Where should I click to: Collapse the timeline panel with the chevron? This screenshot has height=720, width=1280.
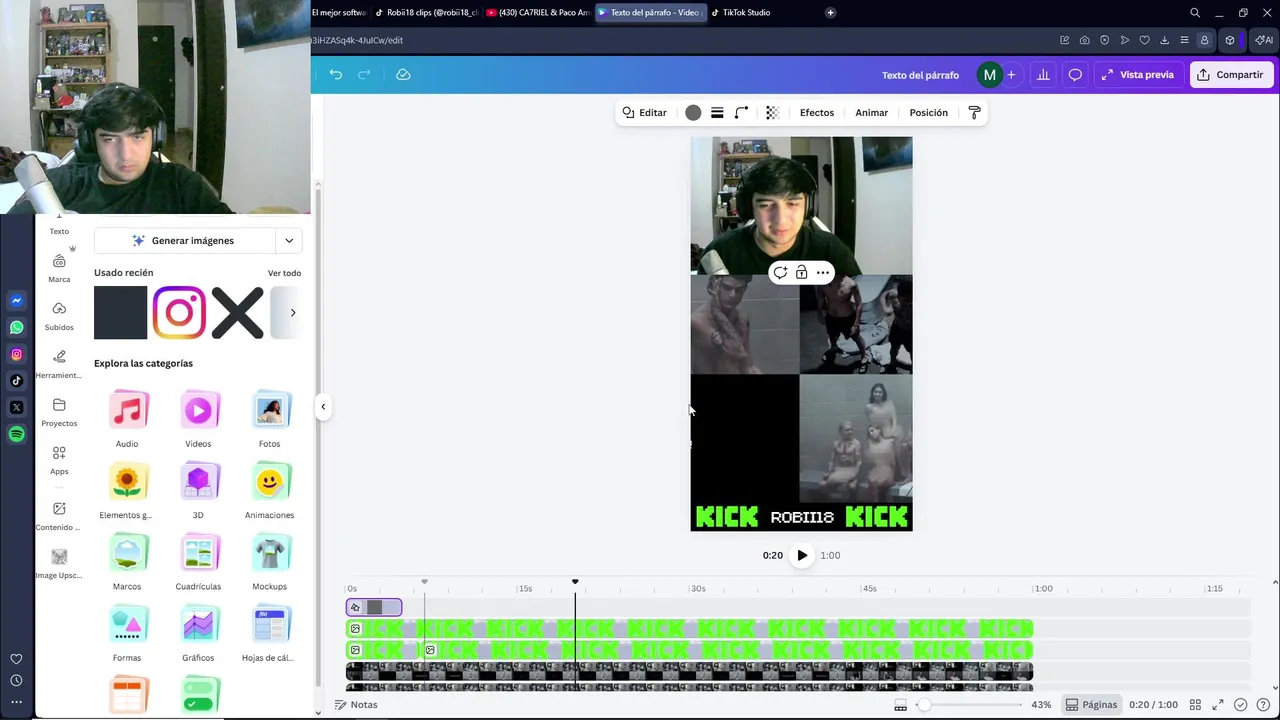pyautogui.click(x=1275, y=583)
